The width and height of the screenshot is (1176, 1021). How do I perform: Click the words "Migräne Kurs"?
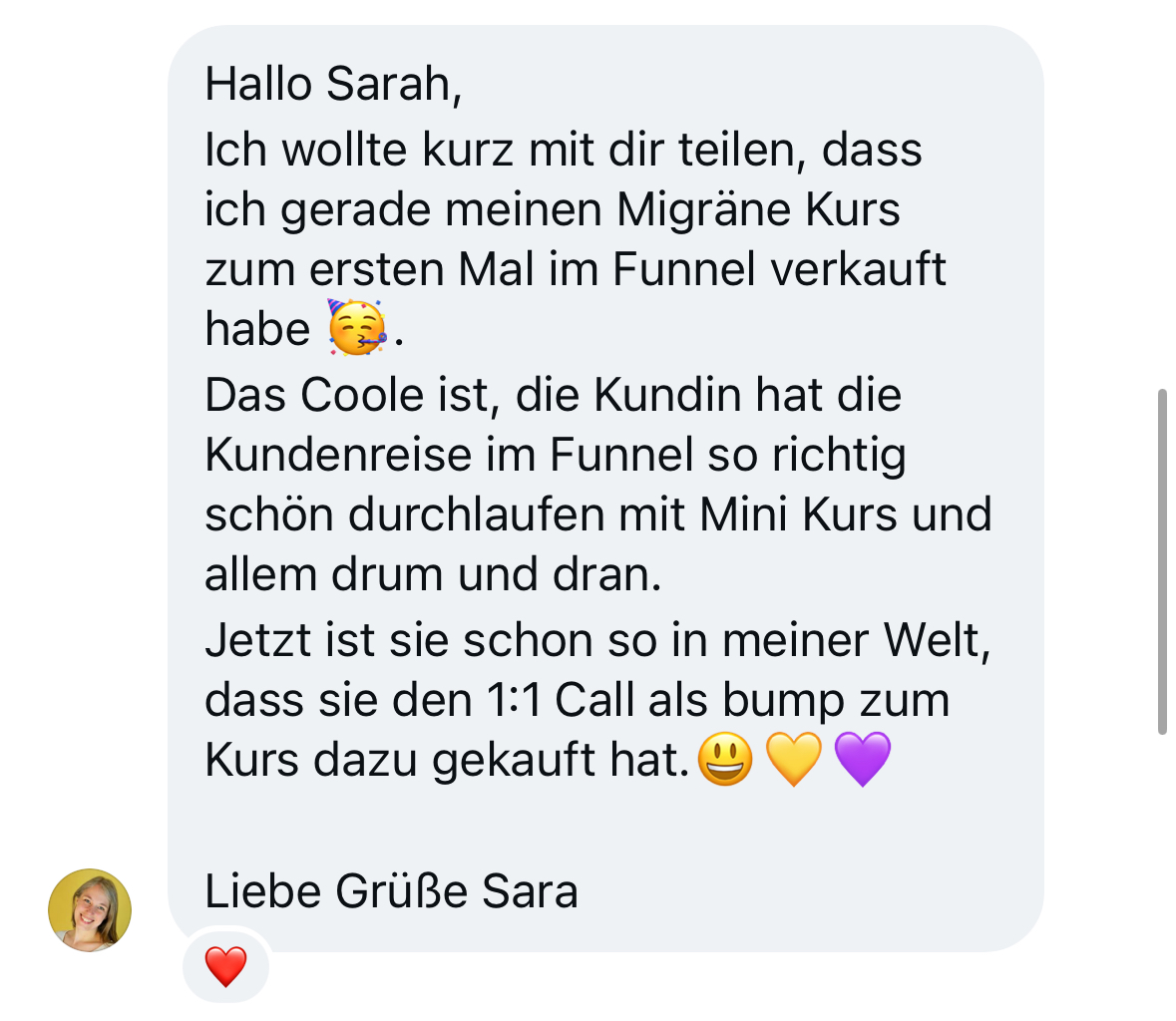pyautogui.click(x=758, y=209)
